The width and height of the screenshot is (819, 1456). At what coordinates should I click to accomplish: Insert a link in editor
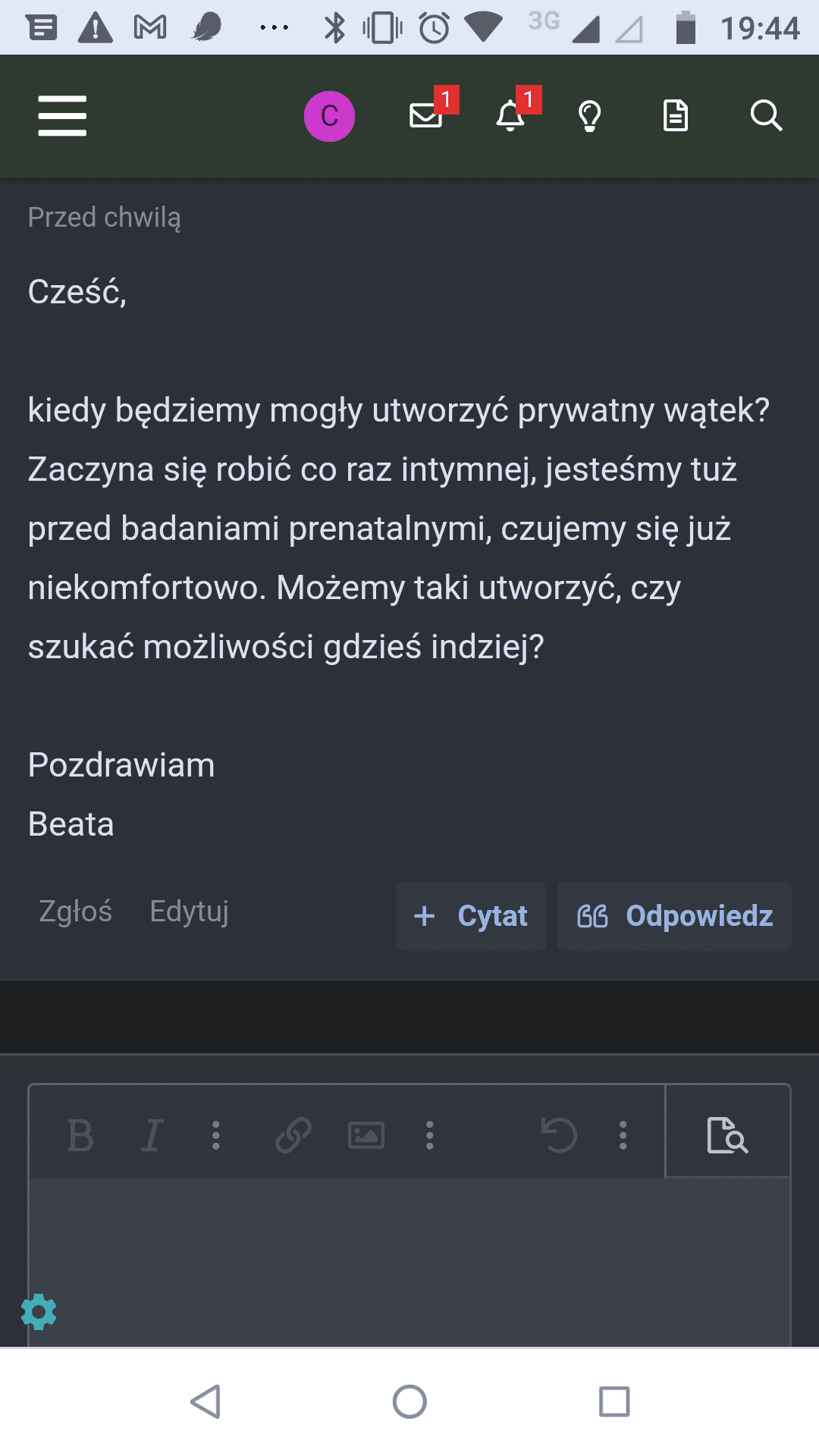click(293, 1136)
